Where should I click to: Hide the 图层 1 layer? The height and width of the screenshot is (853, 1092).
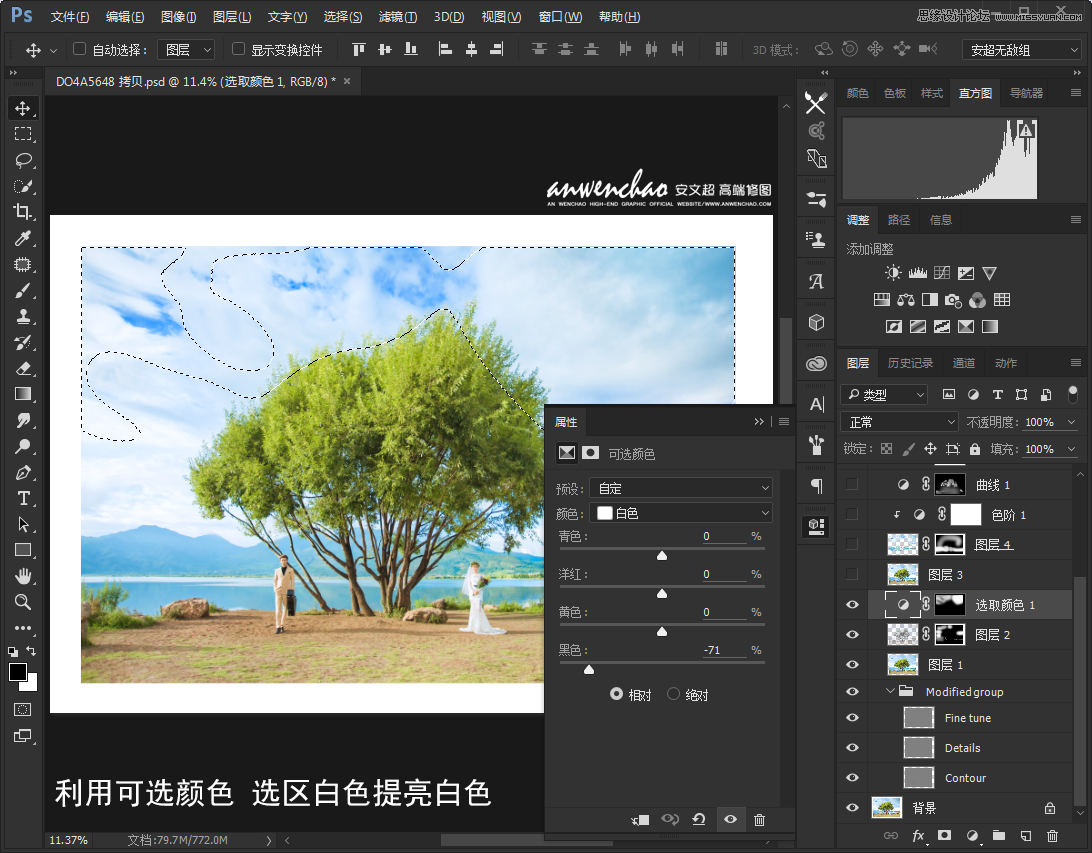coord(852,665)
